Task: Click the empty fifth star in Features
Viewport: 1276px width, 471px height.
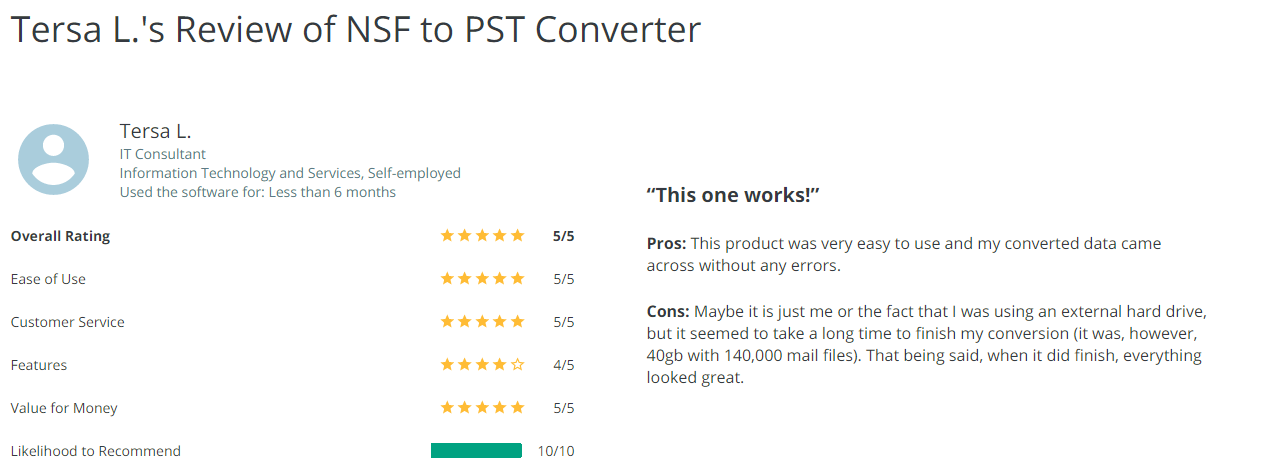Action: pyautogui.click(x=517, y=365)
